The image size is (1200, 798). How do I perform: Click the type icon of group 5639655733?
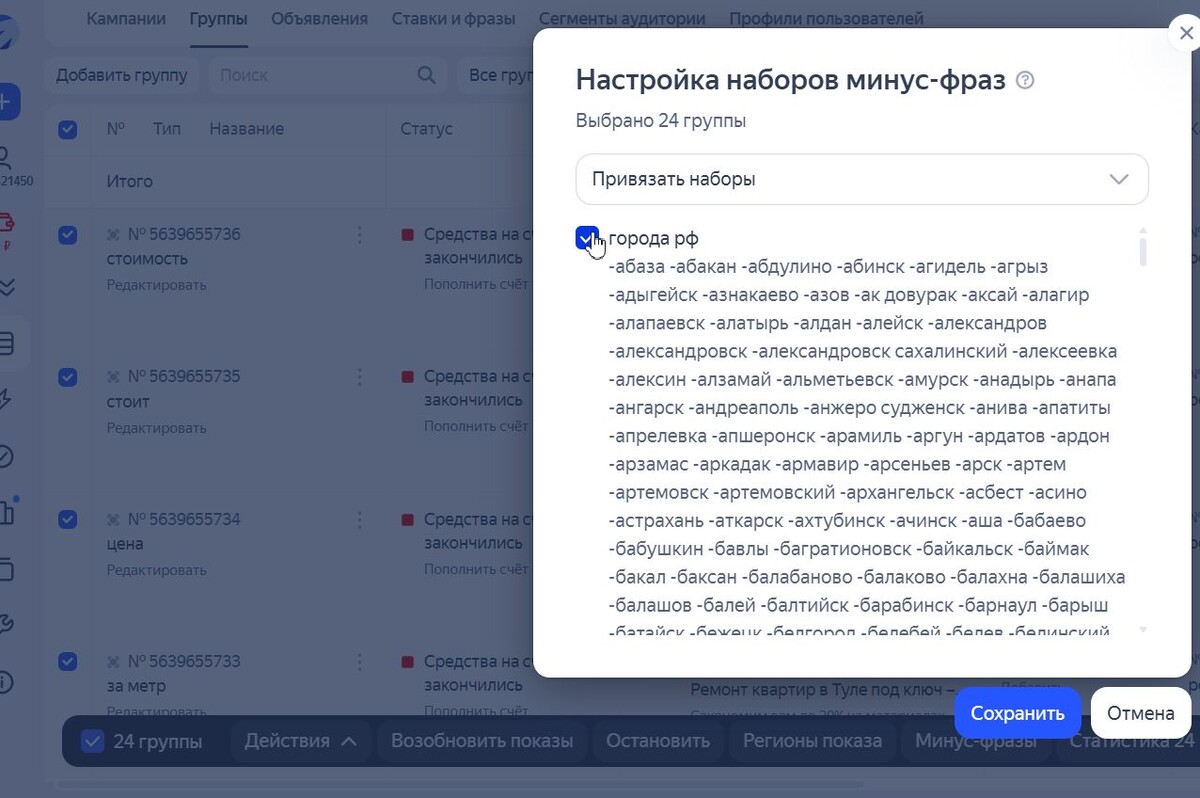click(113, 662)
